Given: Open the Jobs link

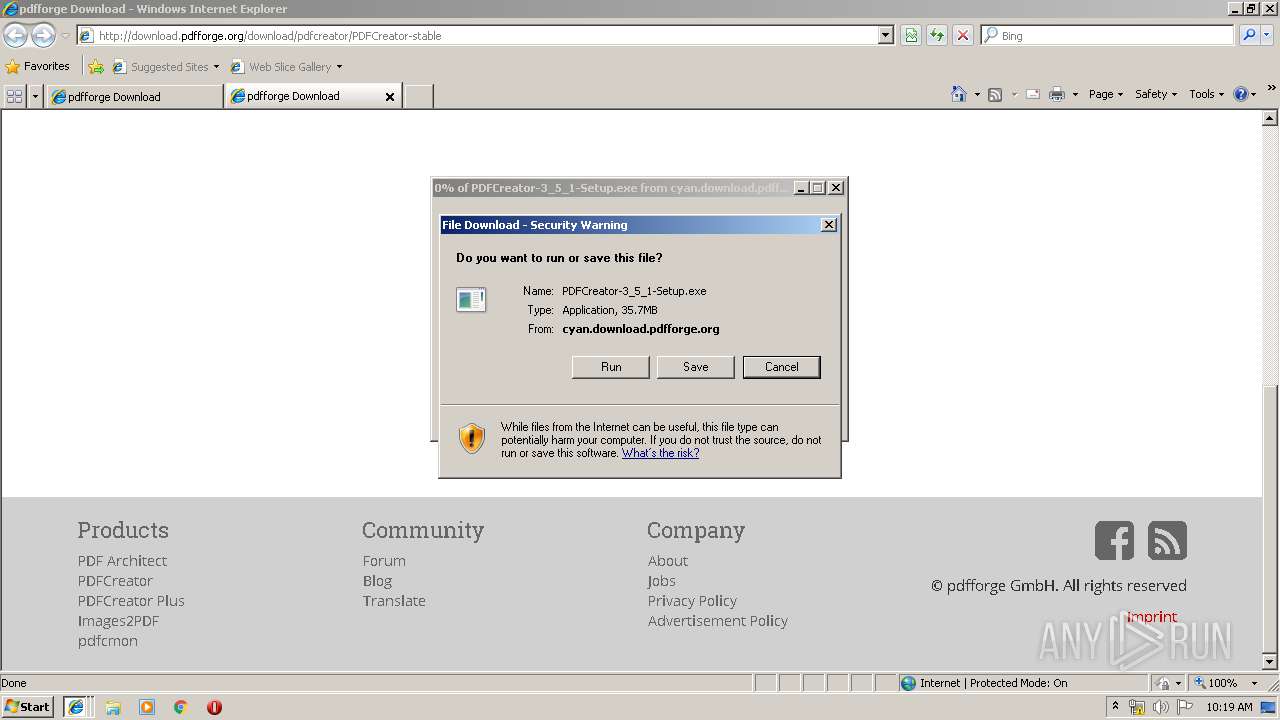Looking at the screenshot, I should coord(661,581).
